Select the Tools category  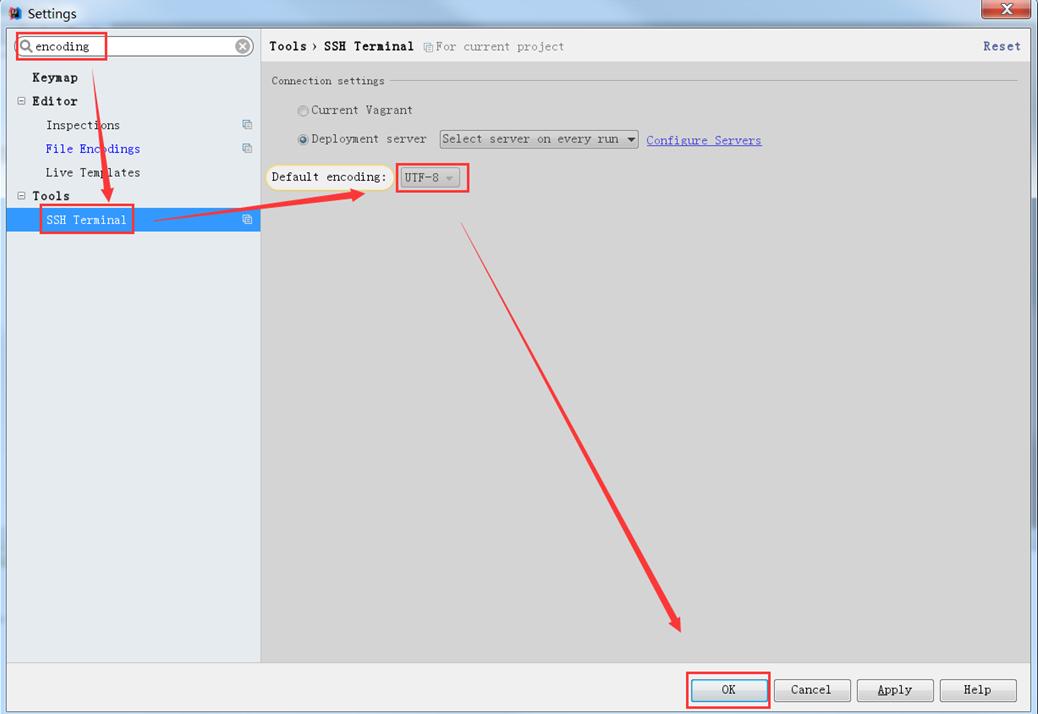click(51, 196)
